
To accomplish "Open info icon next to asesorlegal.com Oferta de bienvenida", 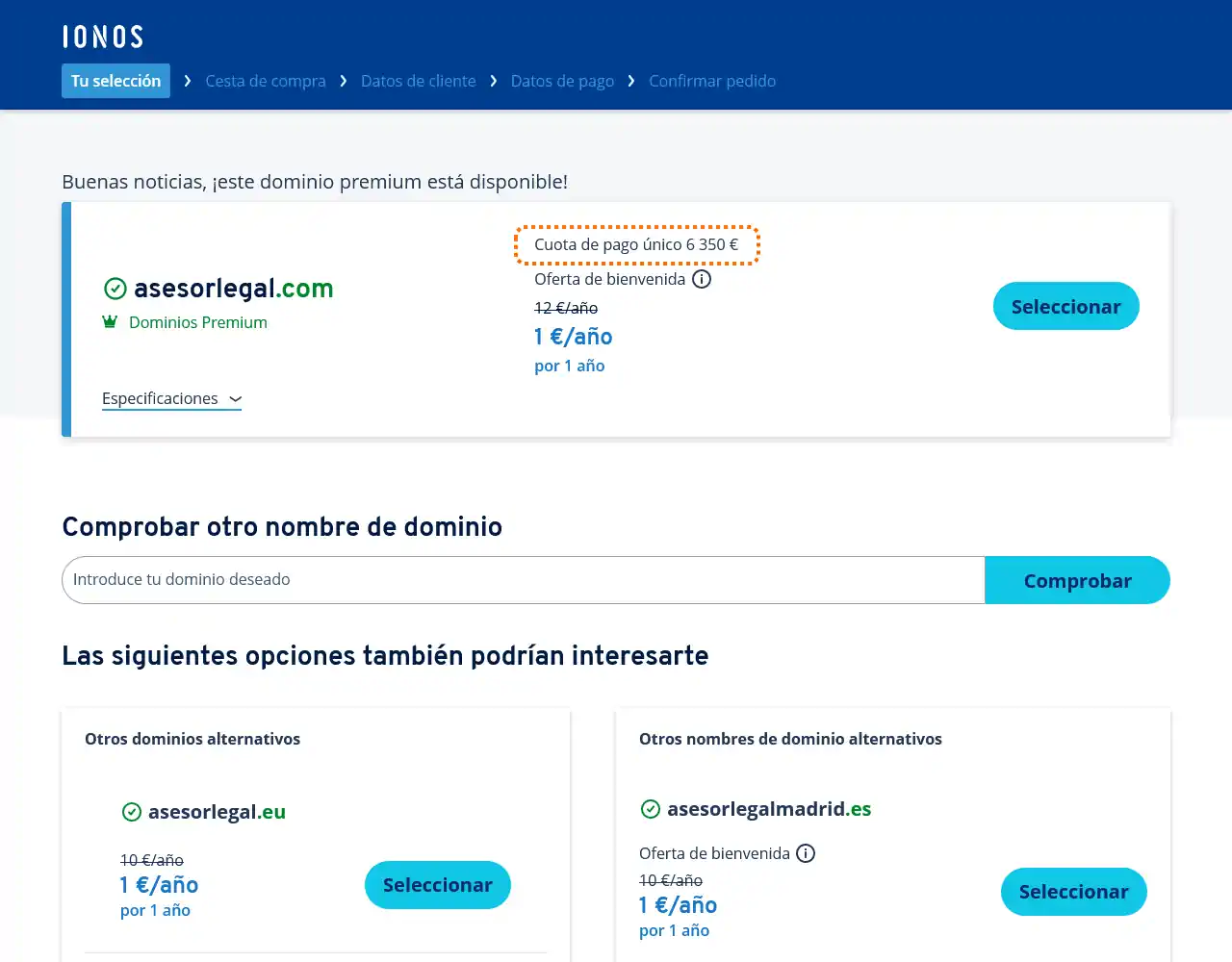I will [703, 279].
